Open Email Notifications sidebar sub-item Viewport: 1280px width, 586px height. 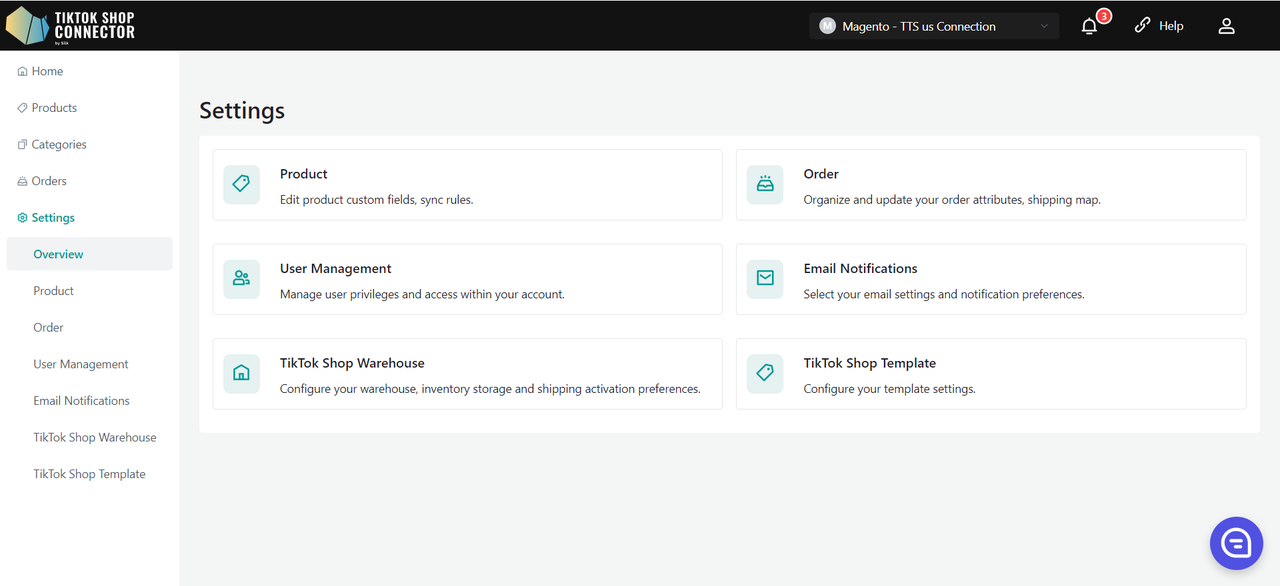click(81, 401)
